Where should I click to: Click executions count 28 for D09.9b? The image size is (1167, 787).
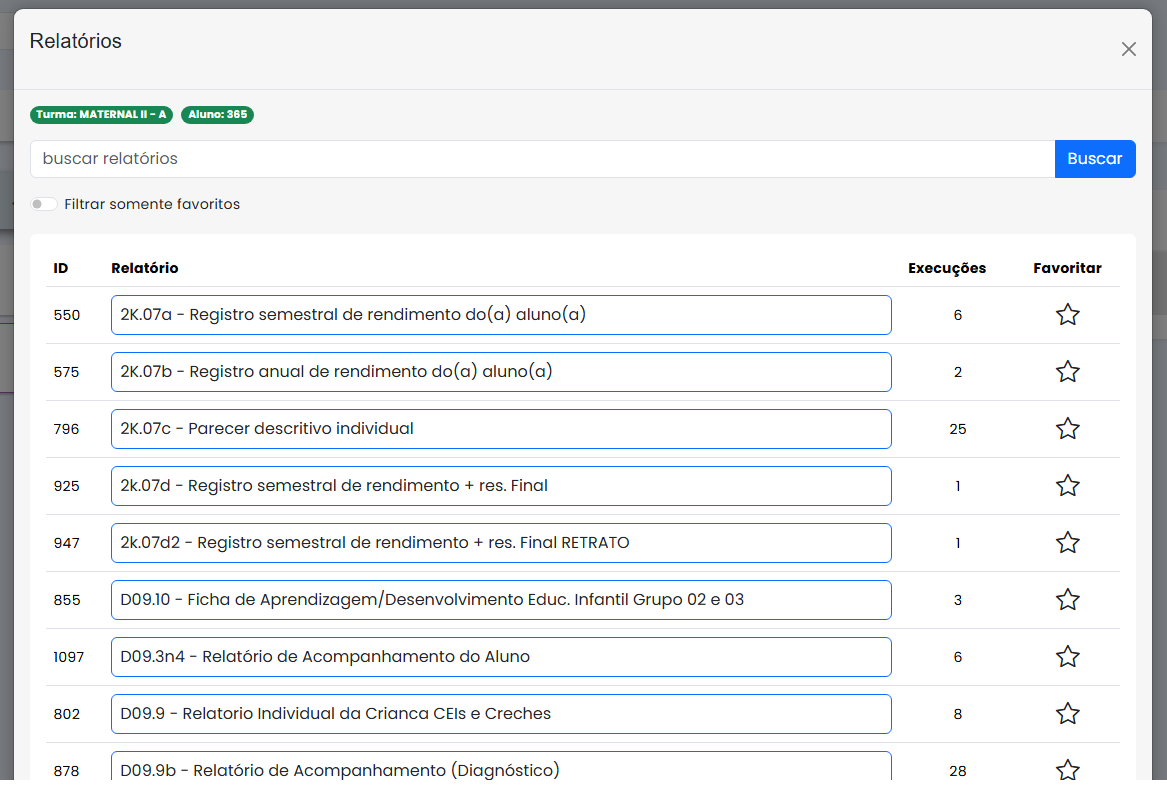pyautogui.click(x=957, y=771)
